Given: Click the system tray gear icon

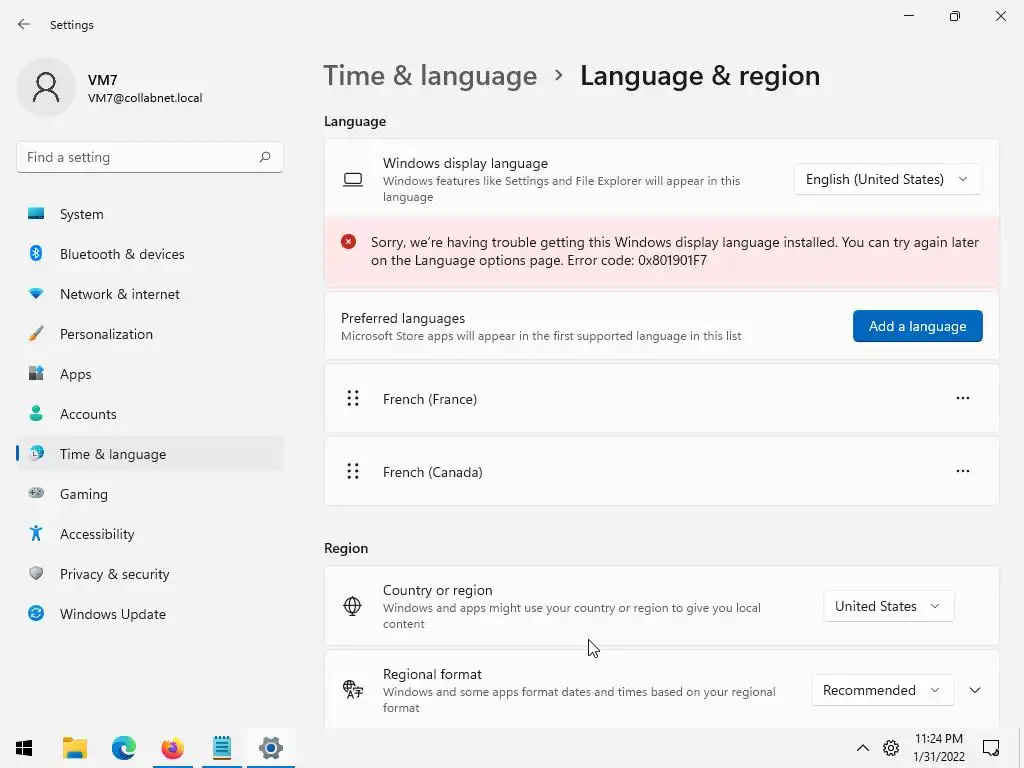Looking at the screenshot, I should [x=891, y=748].
